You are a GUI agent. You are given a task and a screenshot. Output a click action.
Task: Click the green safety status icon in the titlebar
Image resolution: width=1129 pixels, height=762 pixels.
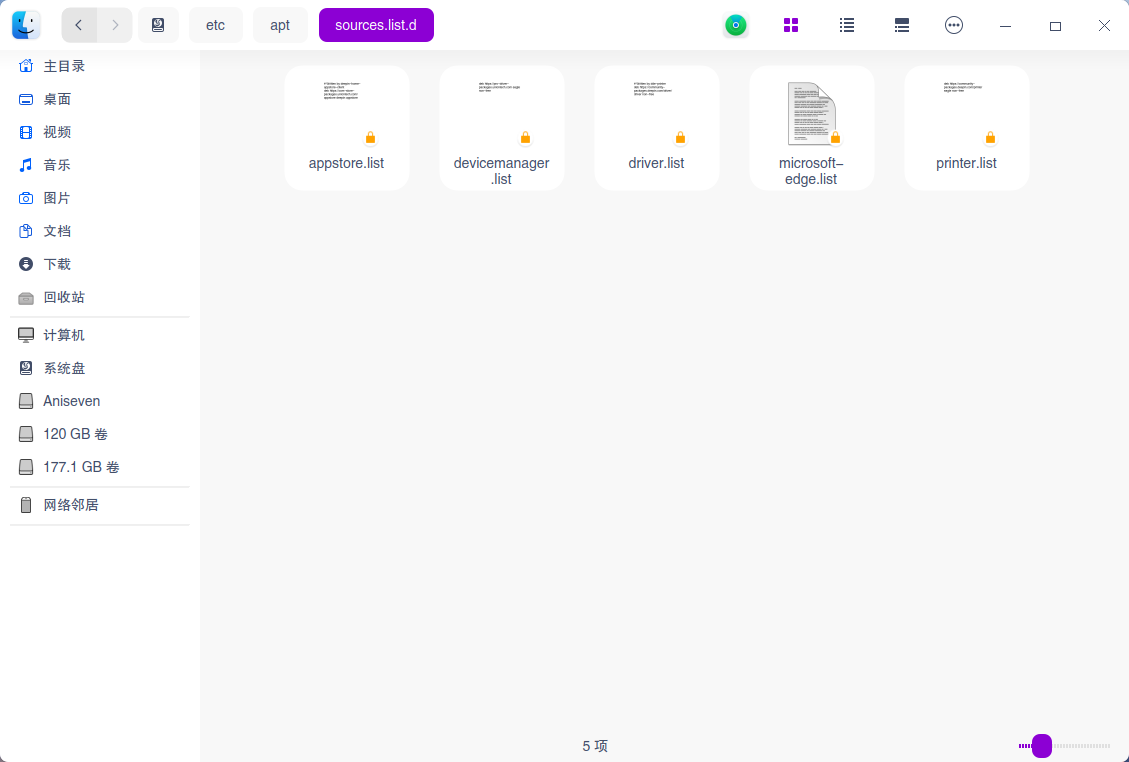pos(735,25)
